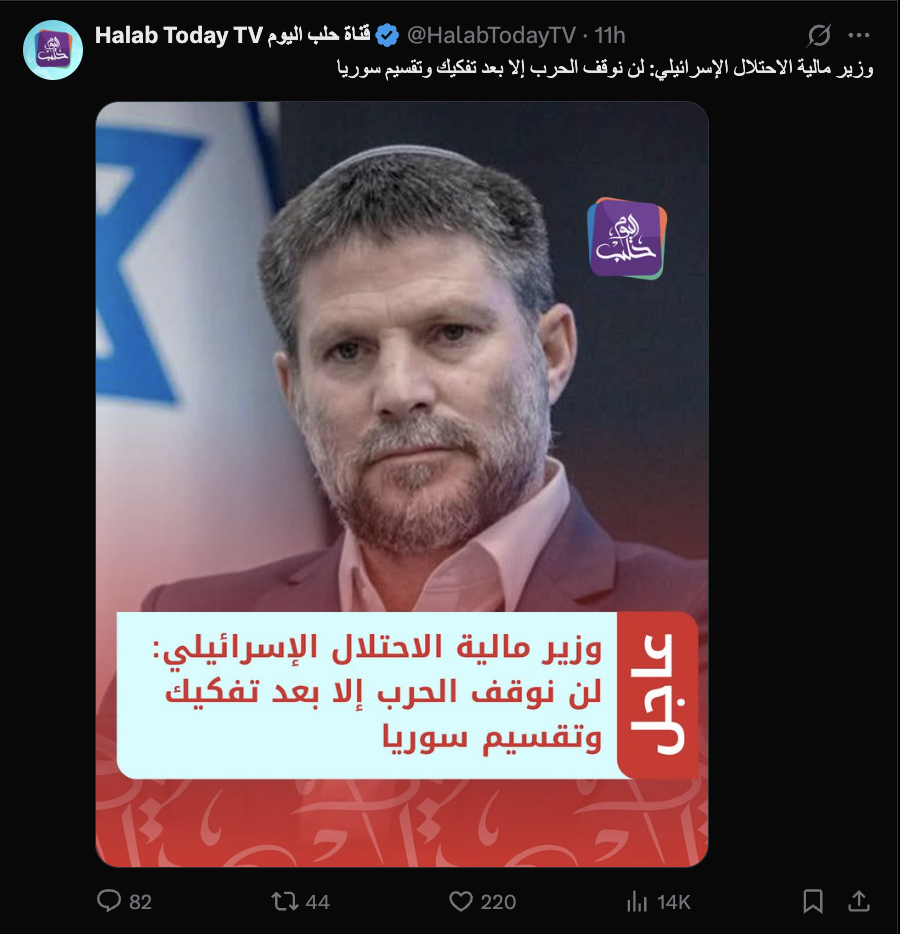Open the reply comment icon
Screen dimensions: 900x934
coord(108,901)
